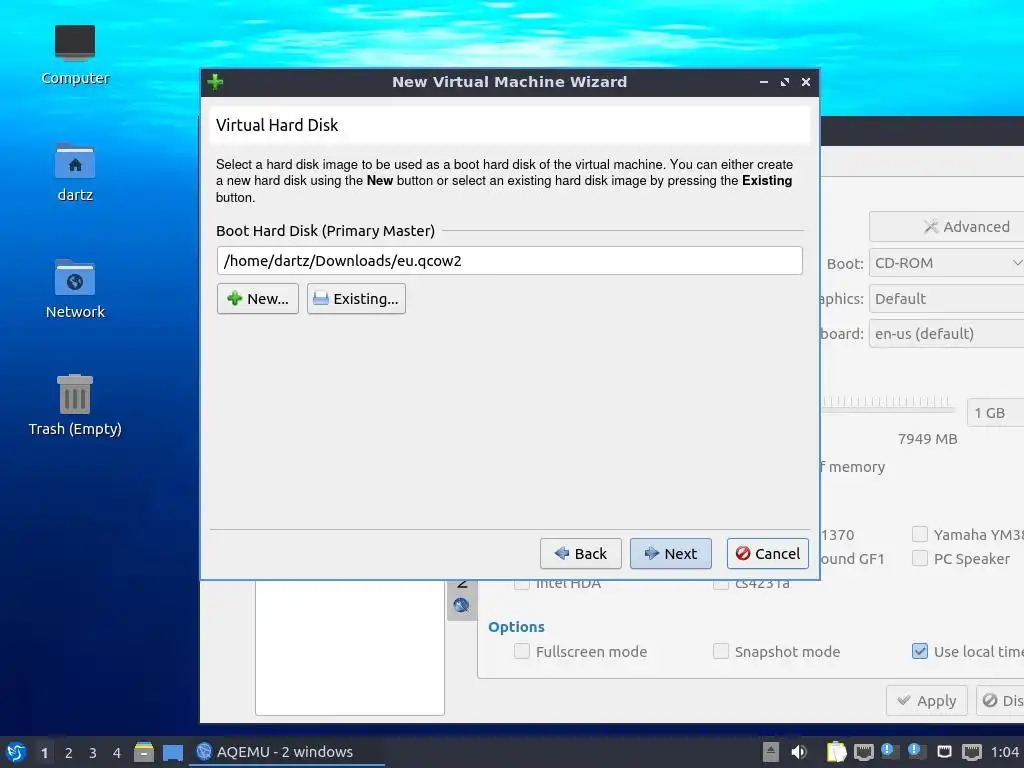Switch to workspace 1
The width and height of the screenshot is (1024, 768).
pyautogui.click(x=44, y=753)
